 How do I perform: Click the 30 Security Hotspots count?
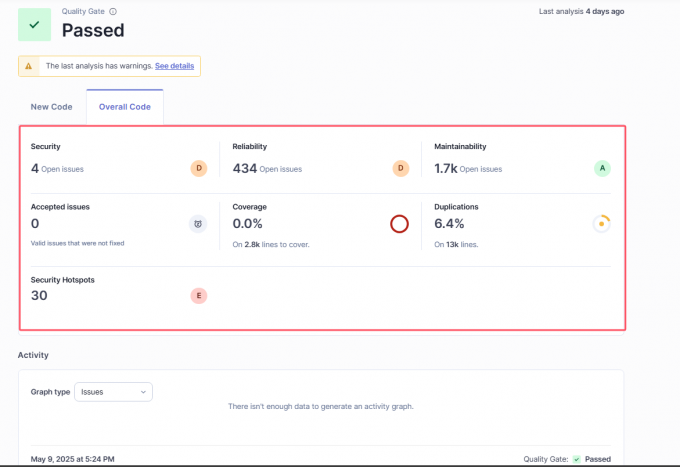40,295
